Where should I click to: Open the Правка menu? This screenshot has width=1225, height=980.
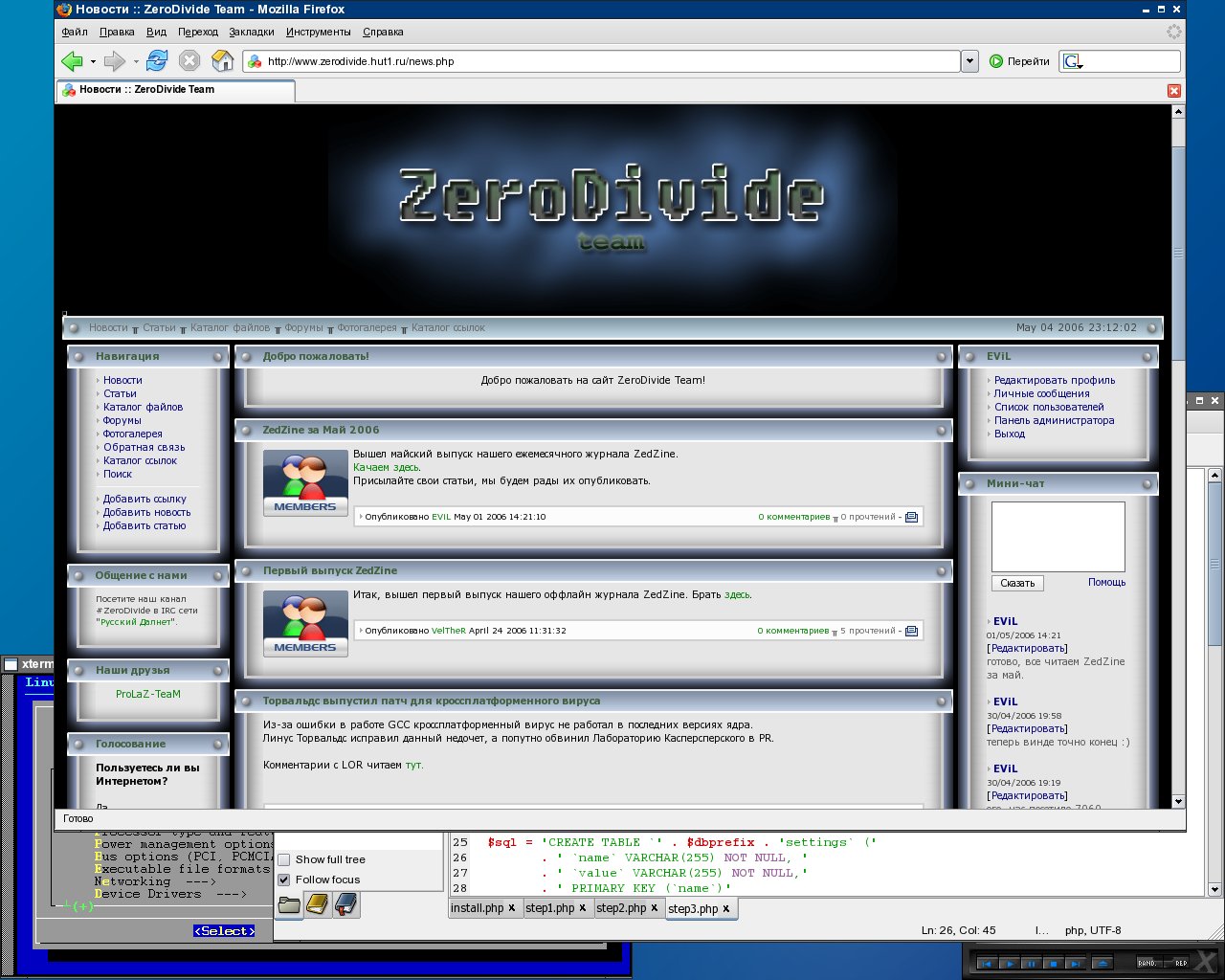click(x=117, y=32)
